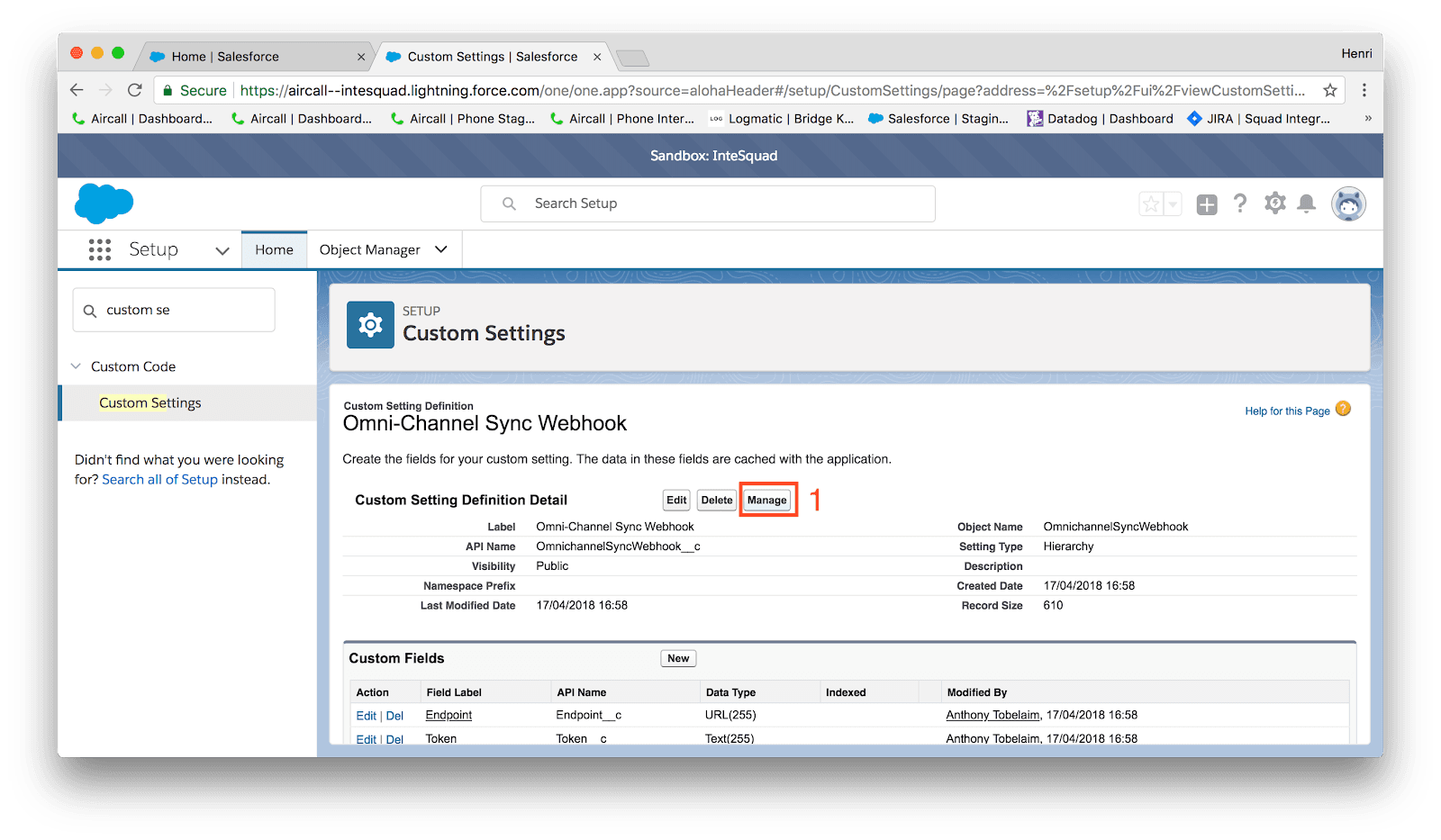
Task: Open Help for this Page link
Action: 1287,411
